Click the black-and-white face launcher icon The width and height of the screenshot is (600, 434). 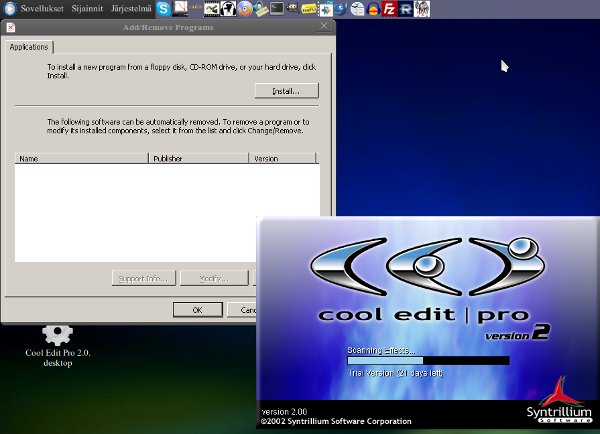pos(228,8)
